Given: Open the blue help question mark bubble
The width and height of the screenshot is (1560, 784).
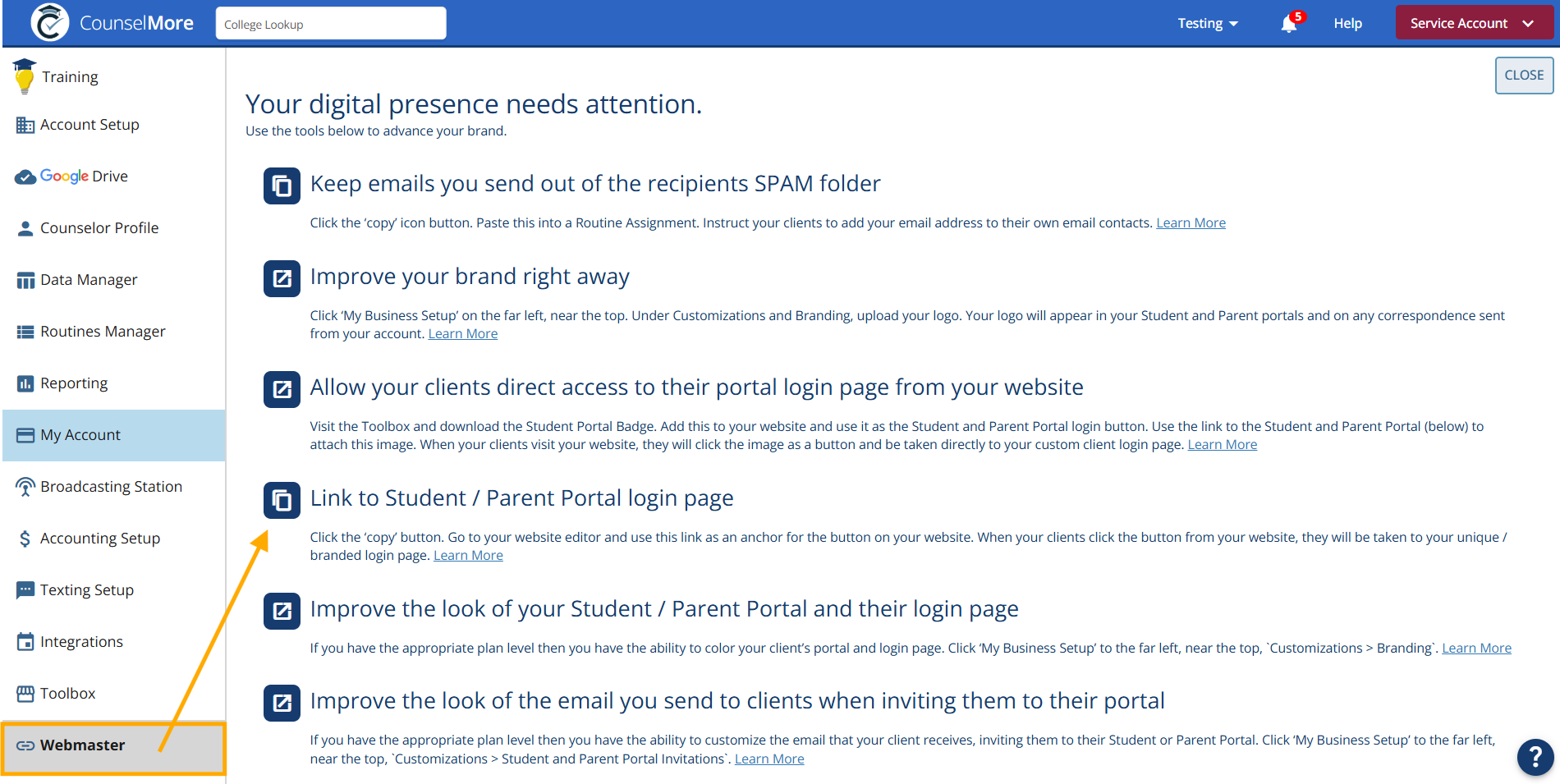Looking at the screenshot, I should pyautogui.click(x=1535, y=756).
